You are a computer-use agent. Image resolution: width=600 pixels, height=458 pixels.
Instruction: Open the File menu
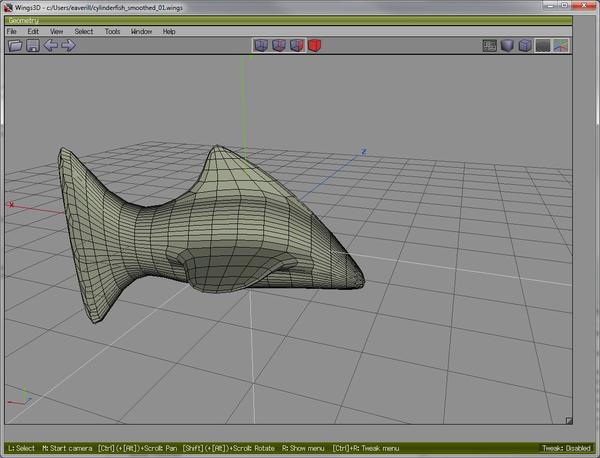click(x=11, y=31)
